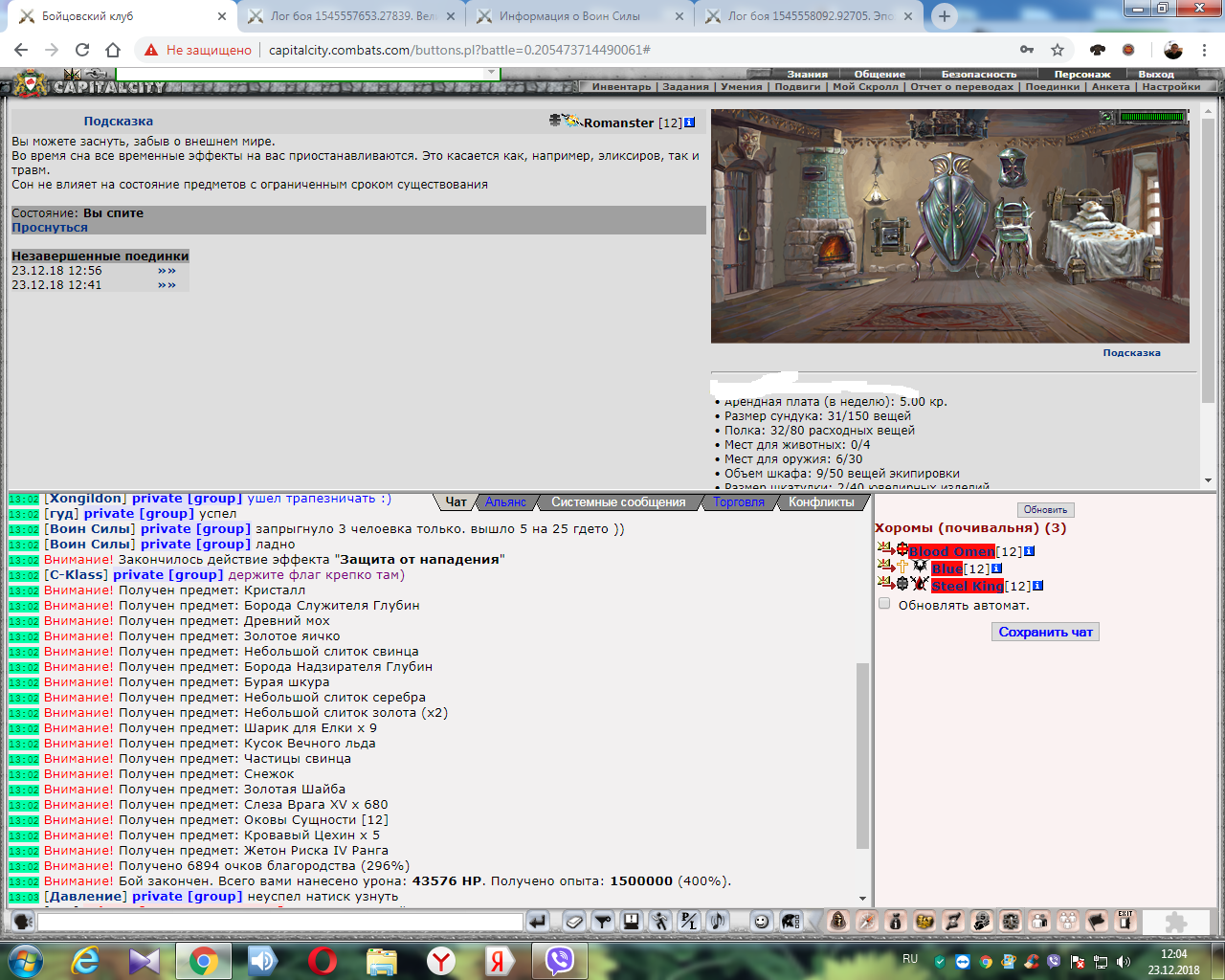Open the Знания top menu
Viewport: 1225px width, 980px height.
[808, 74]
